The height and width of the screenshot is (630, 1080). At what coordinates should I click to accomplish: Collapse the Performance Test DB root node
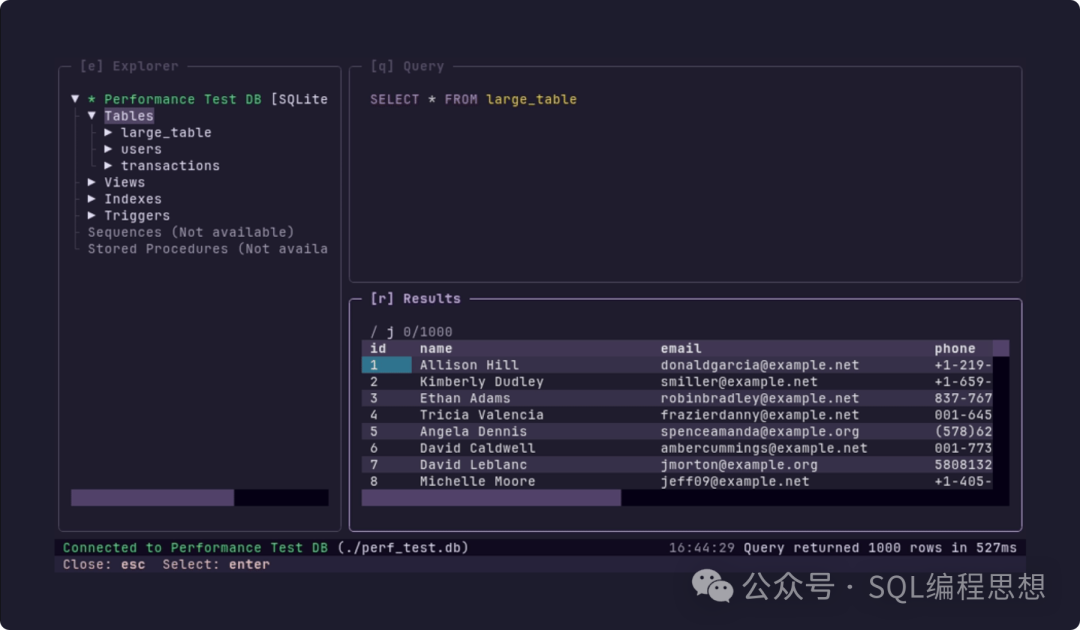pos(75,99)
